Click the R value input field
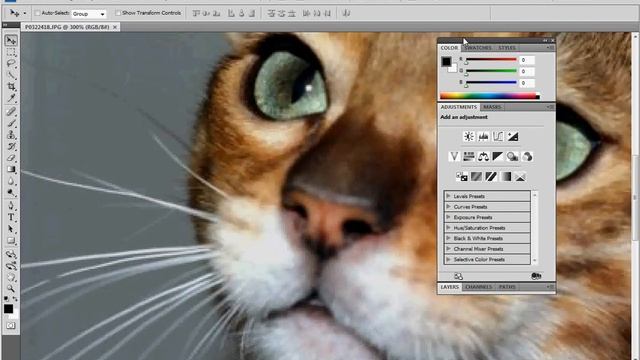 coord(527,60)
